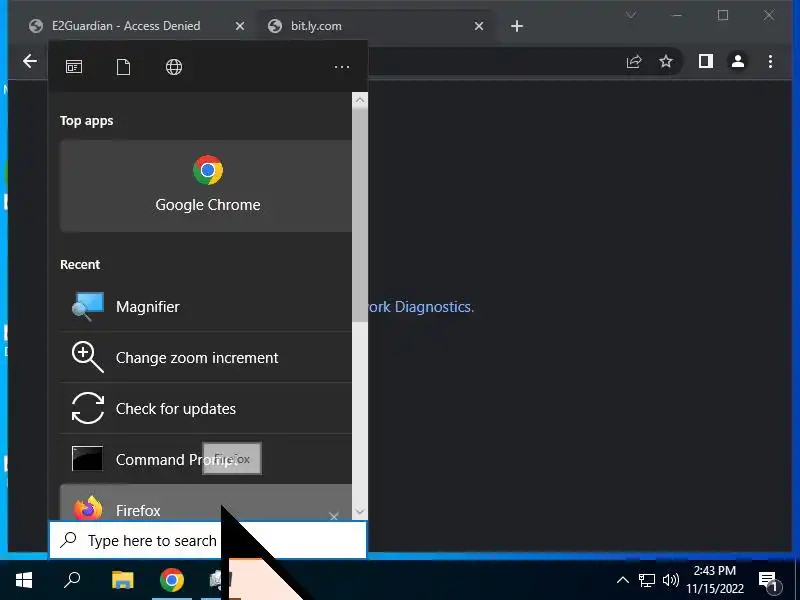Viewport: 800px width, 600px height.
Task: Bookmark this page with the star
Action: tap(666, 62)
